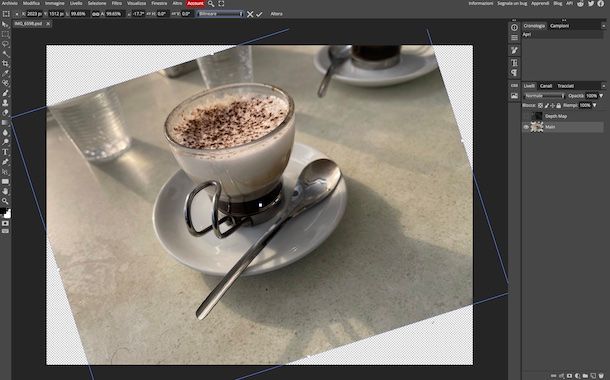Select the Crop tool
The width and height of the screenshot is (610, 380).
pyautogui.click(x=5, y=63)
